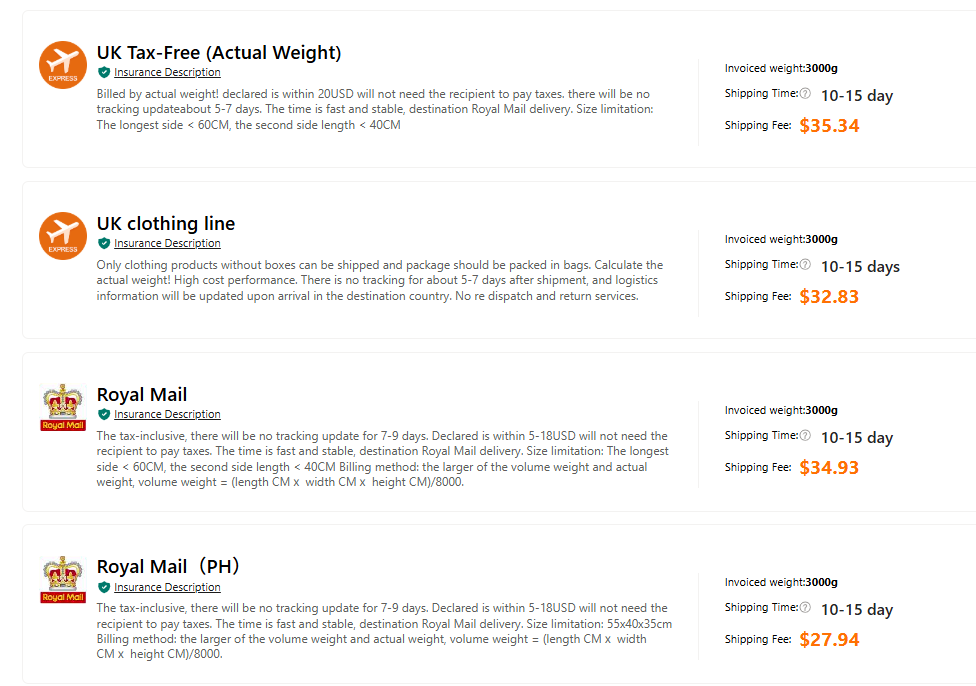This screenshot has width=976, height=686.
Task: Click green shield icon under UK clothing line
Action: click(x=104, y=243)
